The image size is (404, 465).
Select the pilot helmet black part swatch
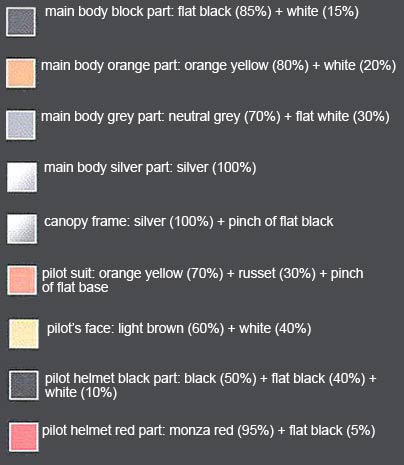(x=23, y=385)
